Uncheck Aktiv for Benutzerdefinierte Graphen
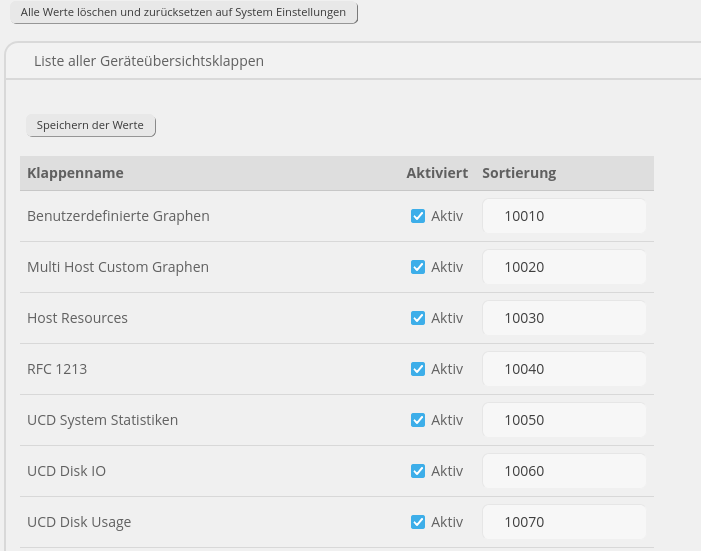The image size is (701, 551). click(418, 216)
